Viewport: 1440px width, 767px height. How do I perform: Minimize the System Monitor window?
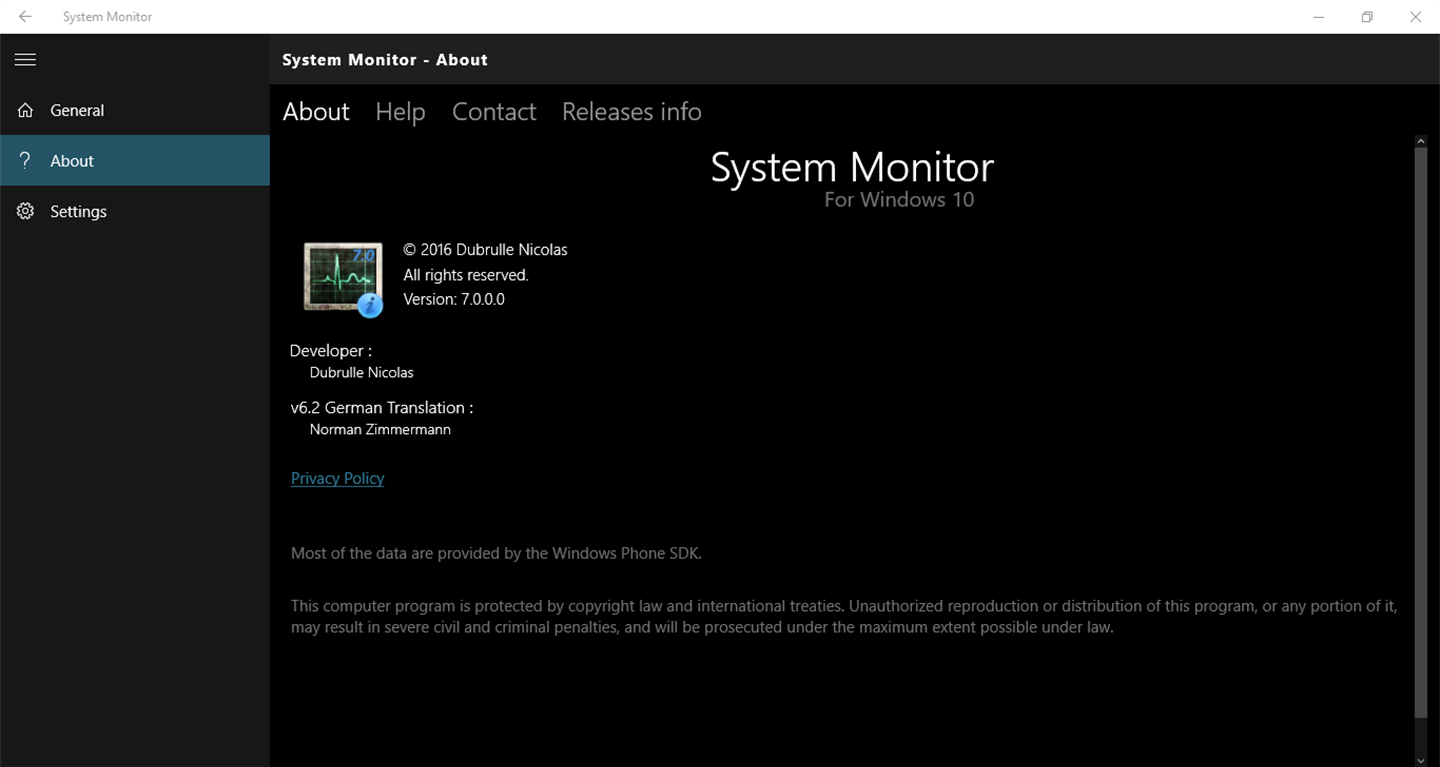(1319, 17)
